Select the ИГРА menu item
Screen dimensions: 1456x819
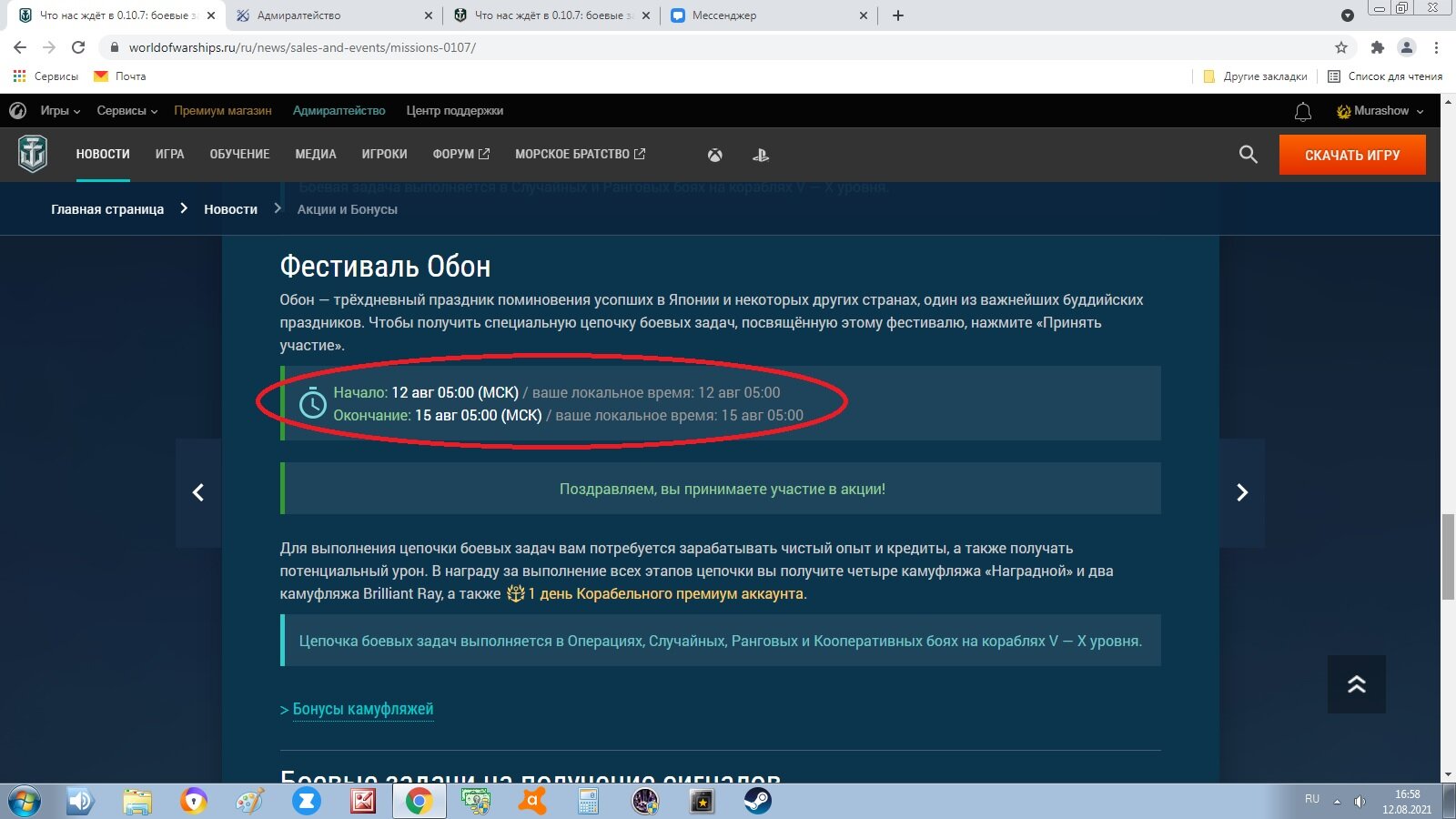tap(170, 155)
